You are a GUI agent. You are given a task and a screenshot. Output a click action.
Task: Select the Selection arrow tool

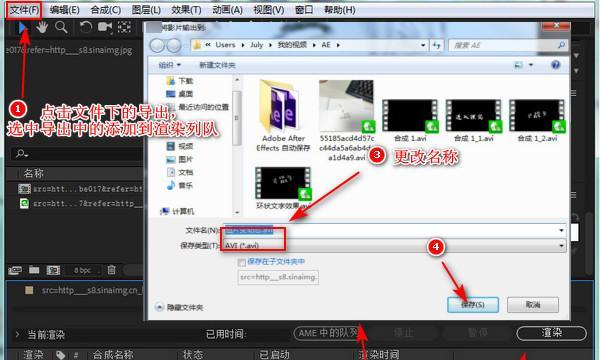[23, 28]
